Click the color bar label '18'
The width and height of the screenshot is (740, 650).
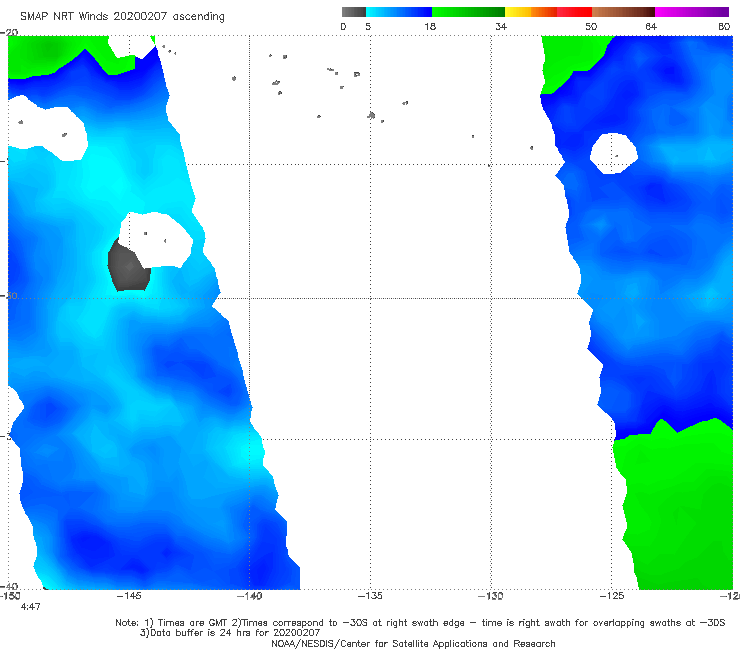tap(430, 26)
